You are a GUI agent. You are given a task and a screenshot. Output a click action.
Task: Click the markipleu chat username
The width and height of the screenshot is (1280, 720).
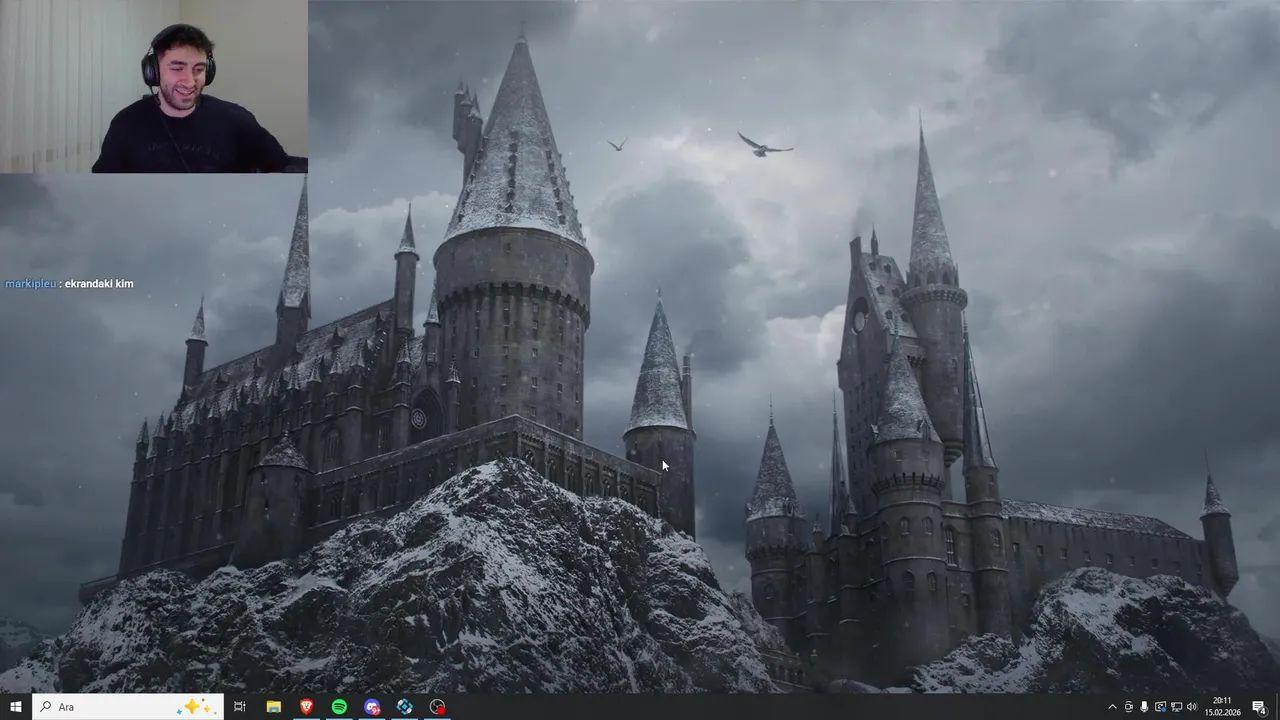[x=31, y=284]
